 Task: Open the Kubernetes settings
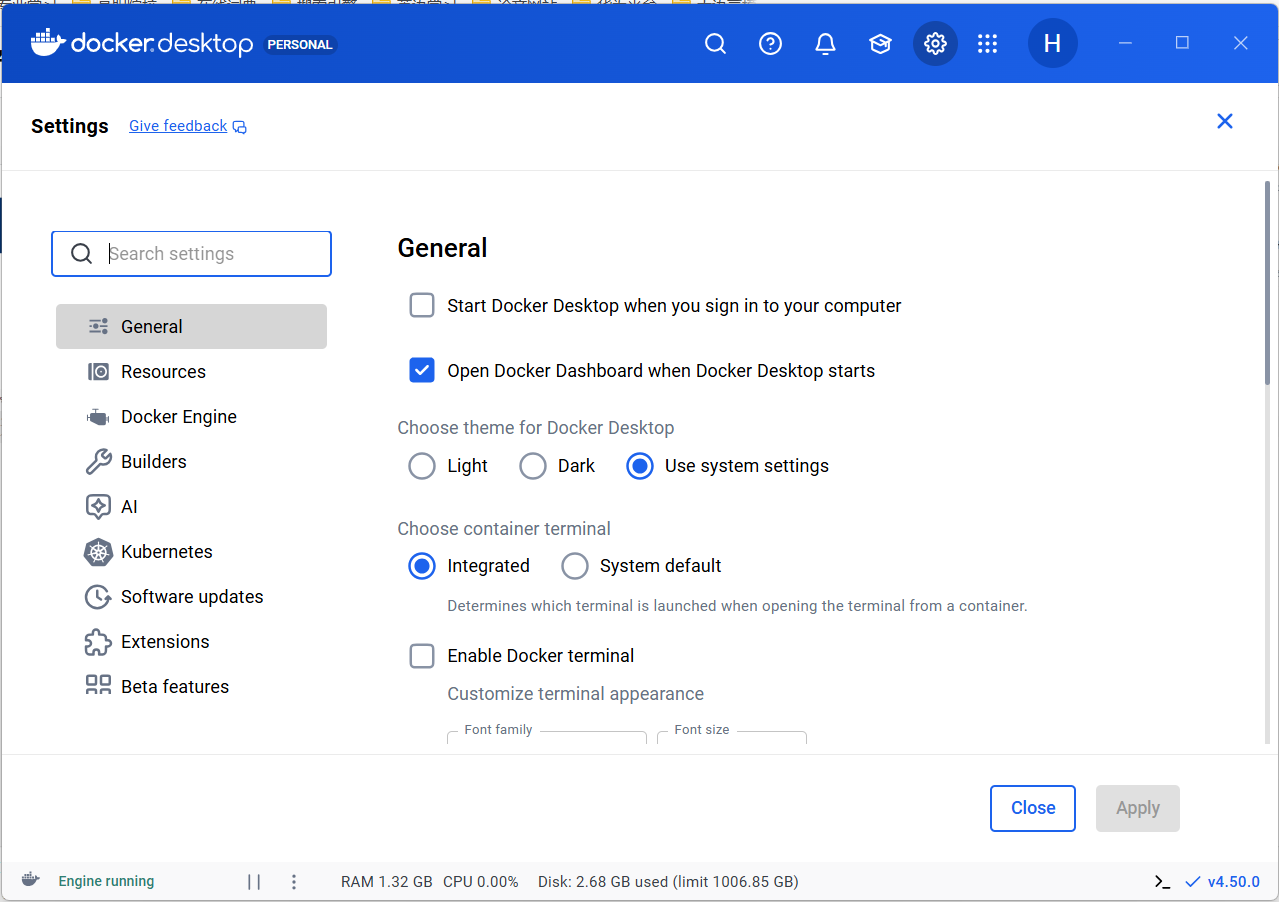click(x=167, y=551)
